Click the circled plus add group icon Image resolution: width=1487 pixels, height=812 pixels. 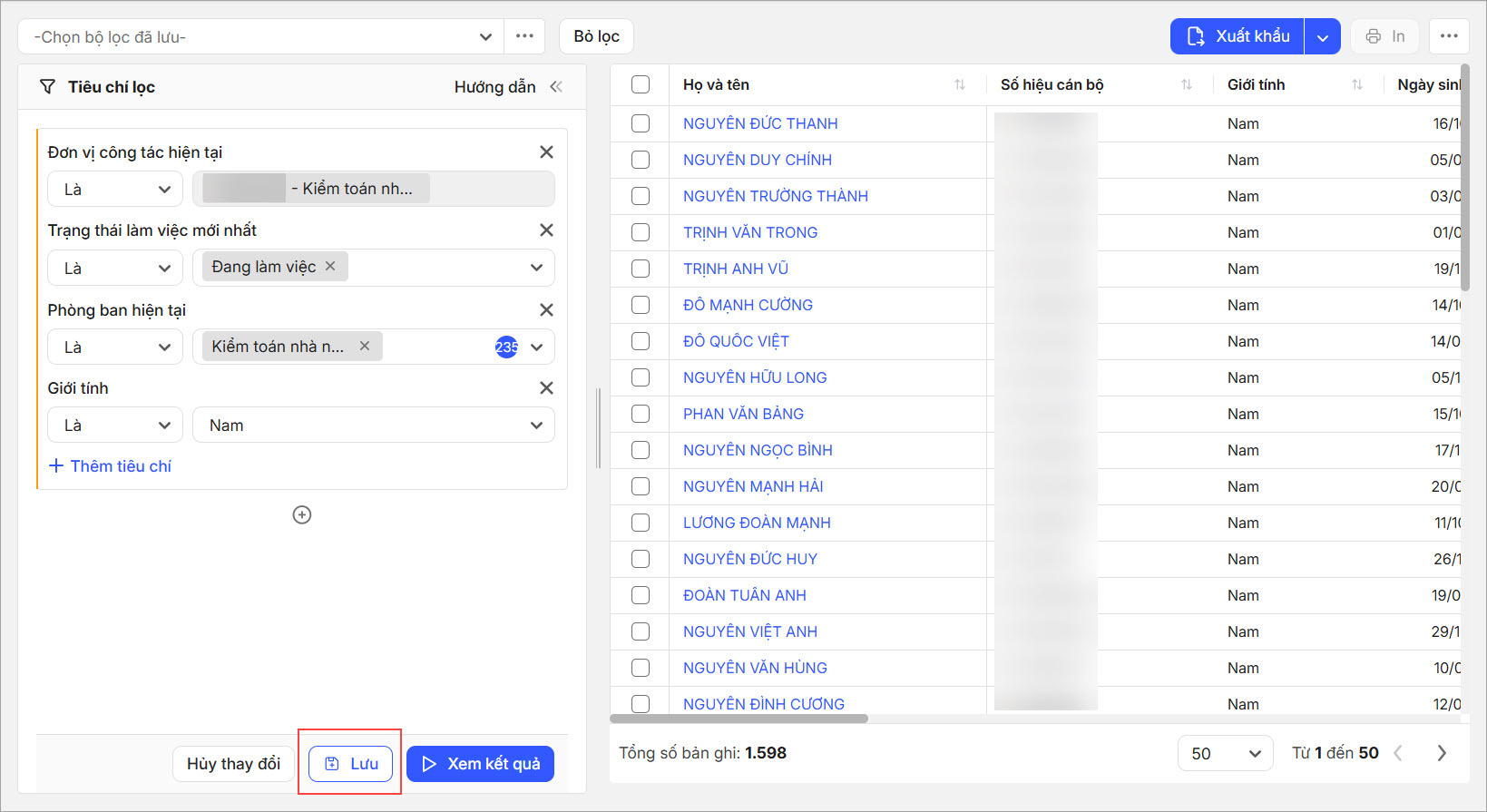click(x=302, y=515)
